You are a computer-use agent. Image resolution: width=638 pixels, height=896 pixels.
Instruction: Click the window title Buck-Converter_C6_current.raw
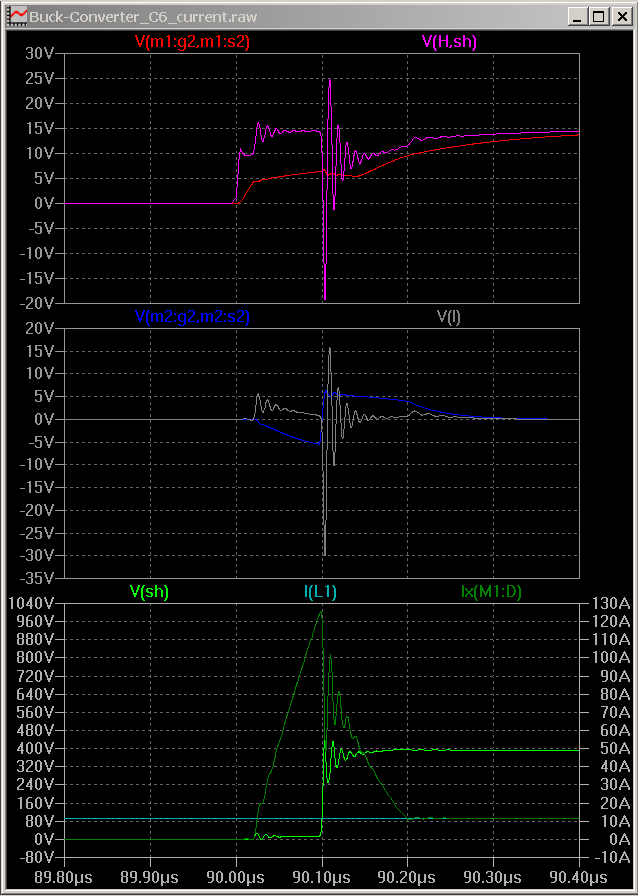[x=143, y=17]
